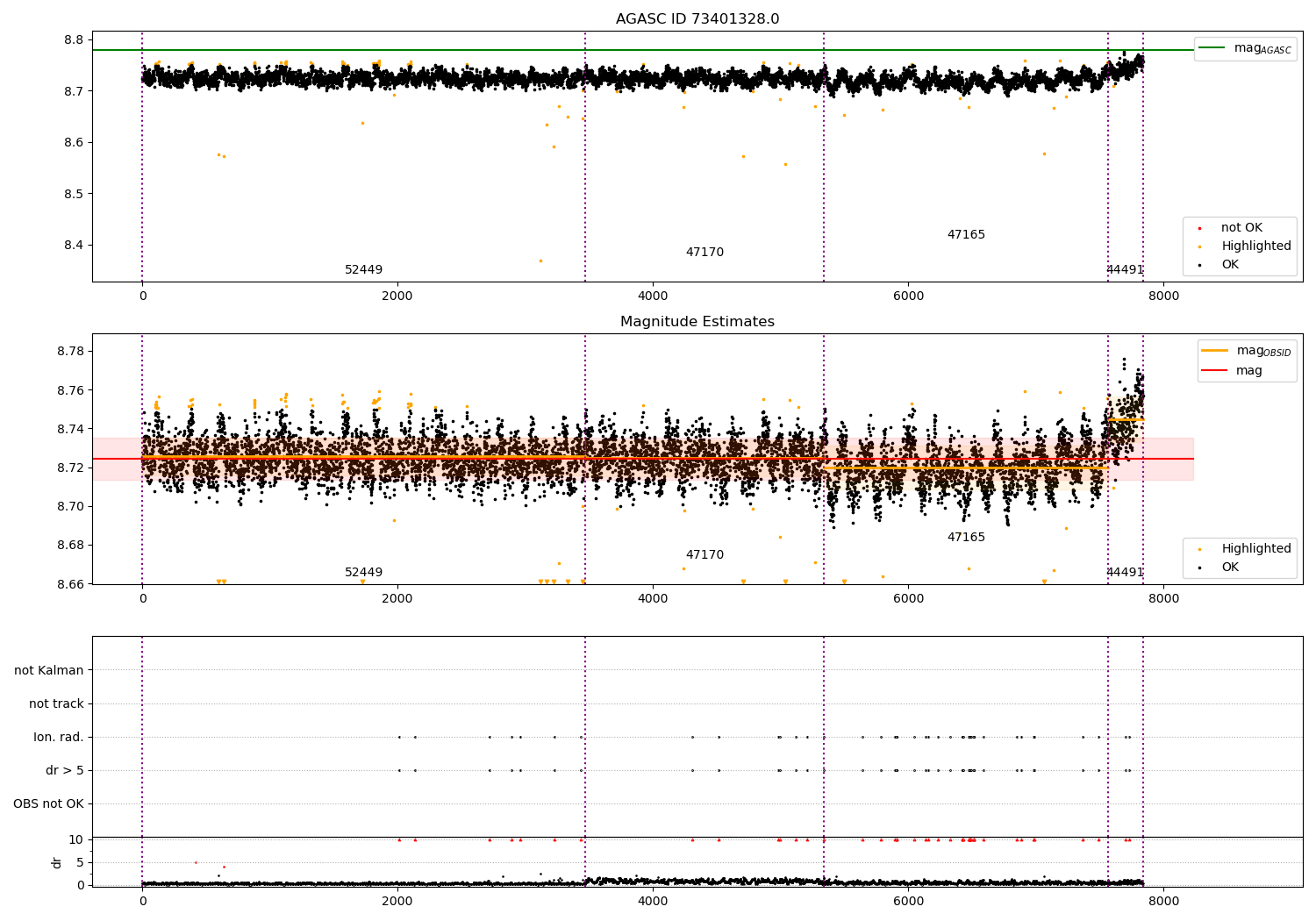Click the 'AGASC ID 73401328.0' plot title
The width and height of the screenshot is (1316, 921).
697,19
